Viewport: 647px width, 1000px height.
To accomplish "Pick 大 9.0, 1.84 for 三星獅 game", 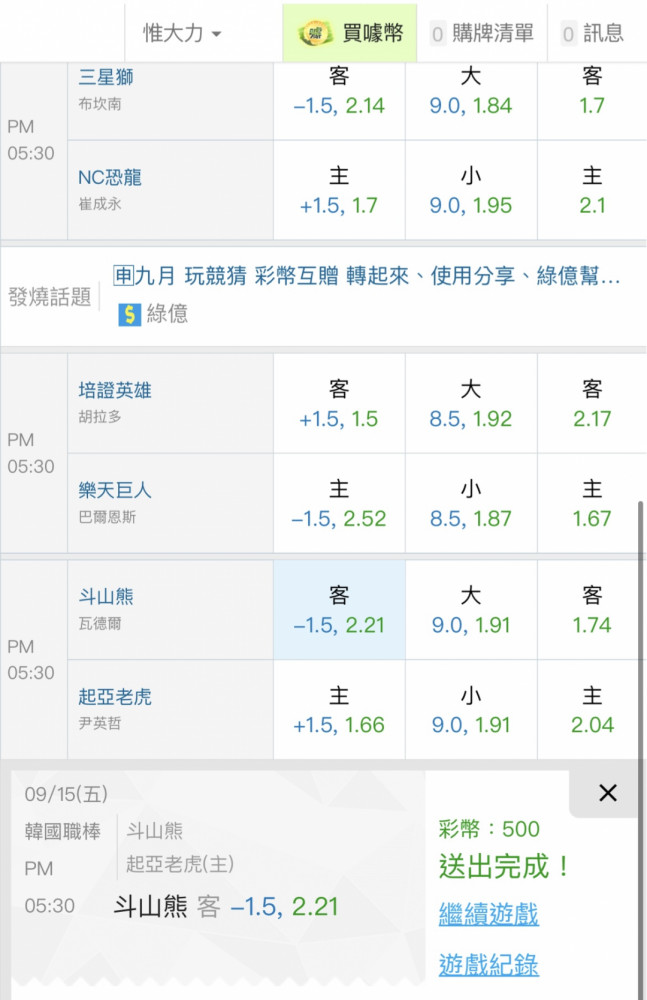I will (471, 91).
